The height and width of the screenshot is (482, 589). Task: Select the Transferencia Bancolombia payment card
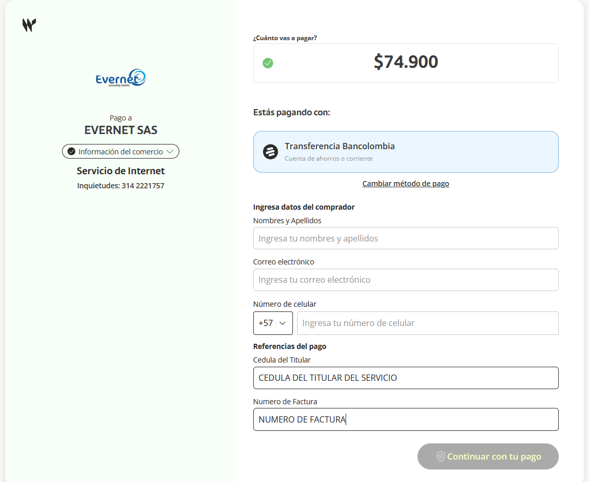406,152
